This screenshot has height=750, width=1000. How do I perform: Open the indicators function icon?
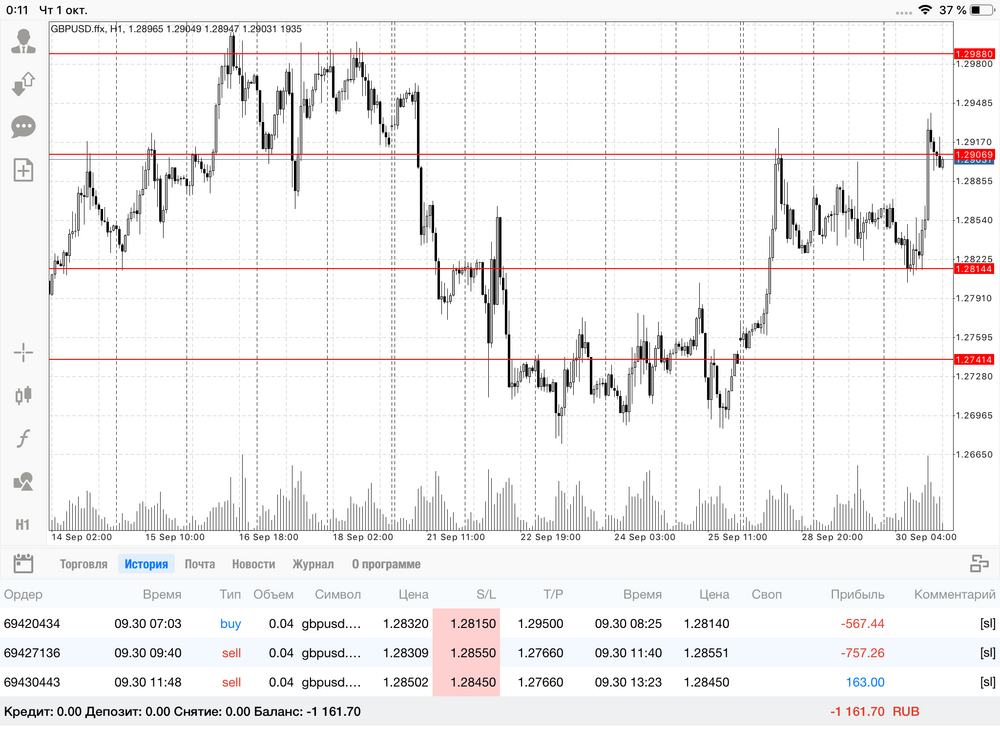tap(24, 438)
